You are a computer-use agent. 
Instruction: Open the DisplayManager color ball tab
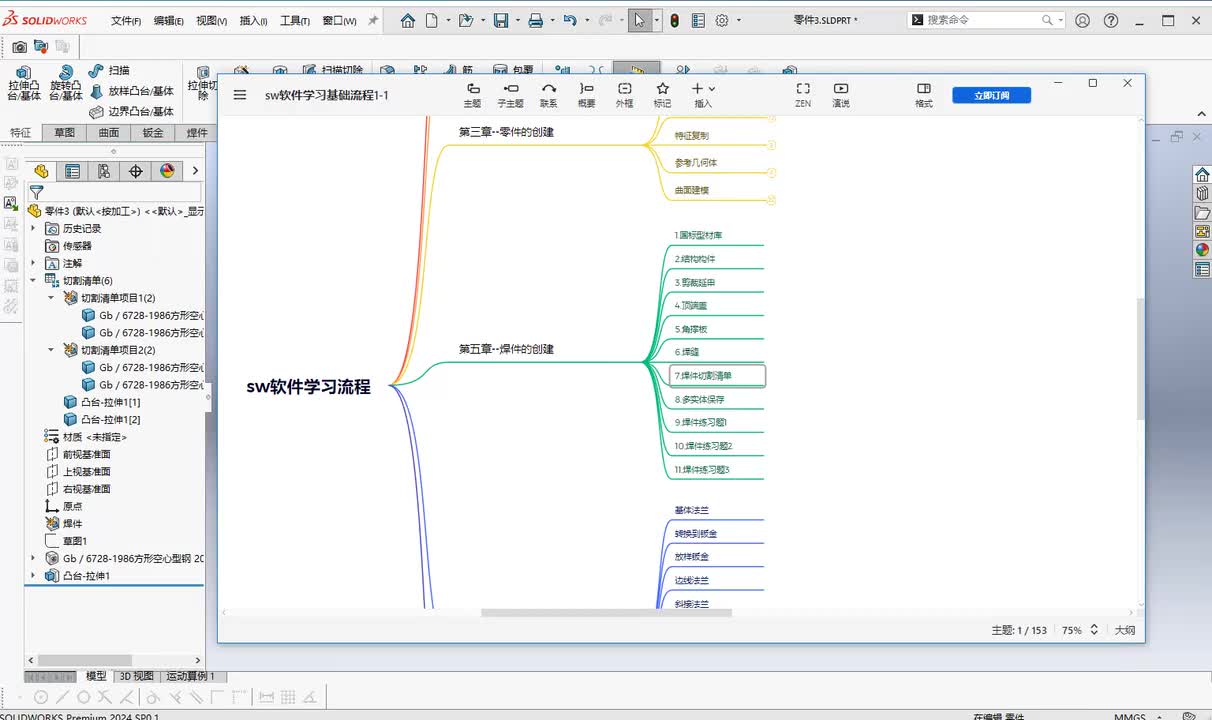167,171
